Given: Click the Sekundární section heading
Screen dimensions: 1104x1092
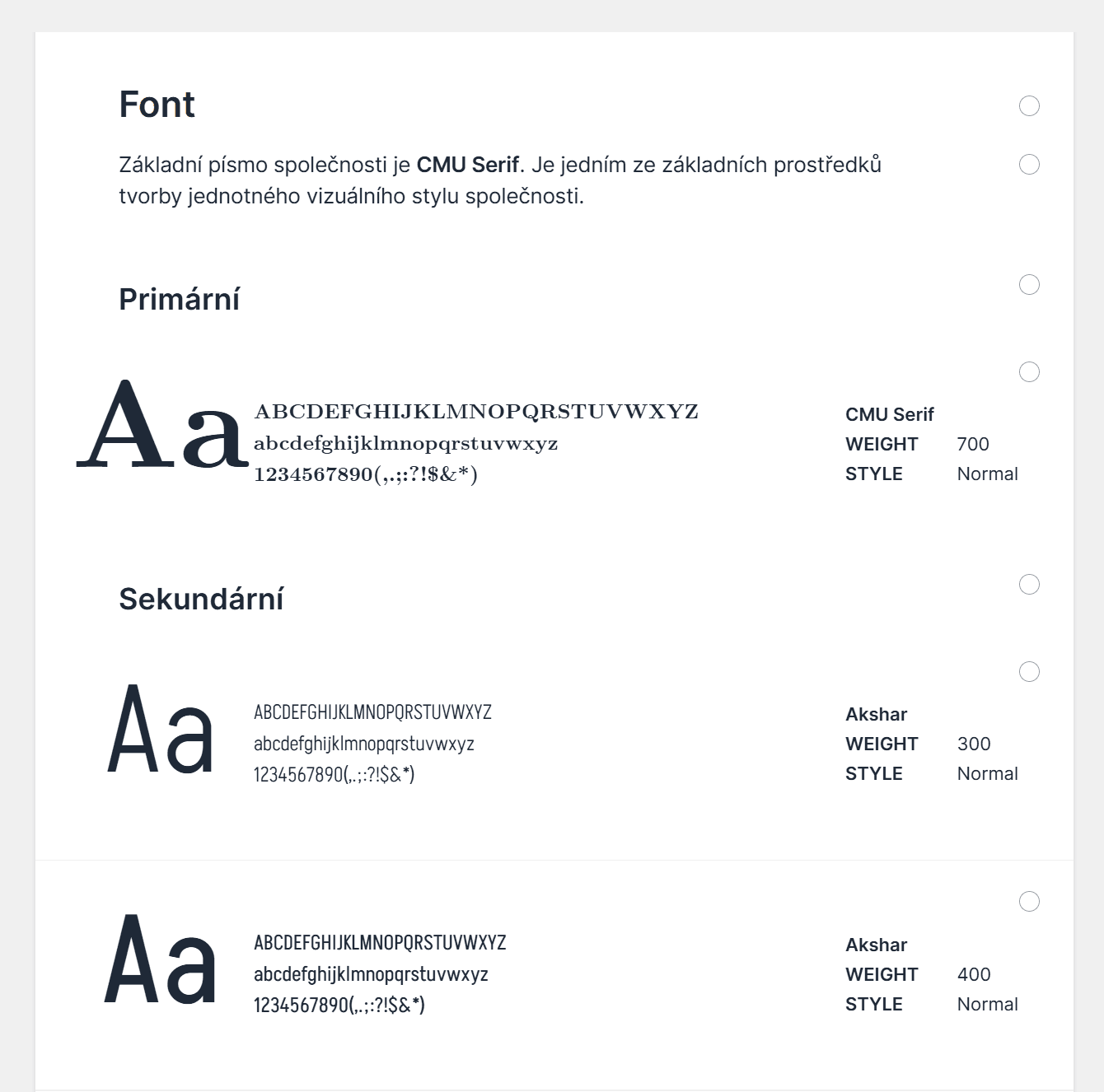Looking at the screenshot, I should tap(201, 599).
